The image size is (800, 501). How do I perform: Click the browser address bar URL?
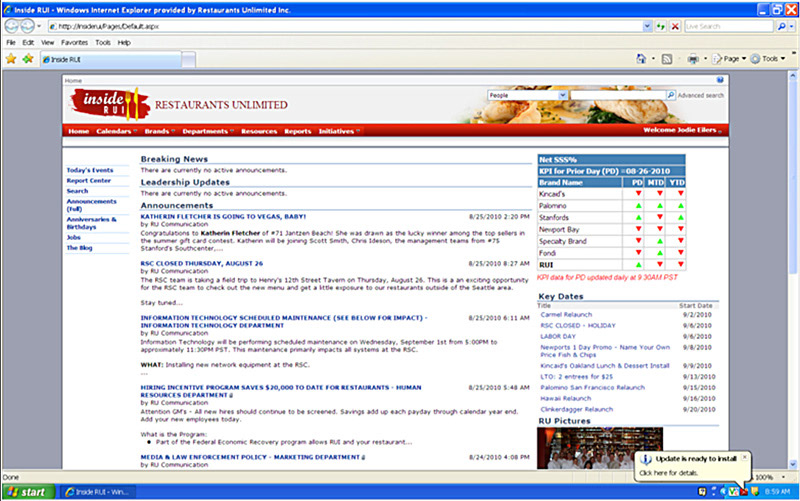click(345, 26)
